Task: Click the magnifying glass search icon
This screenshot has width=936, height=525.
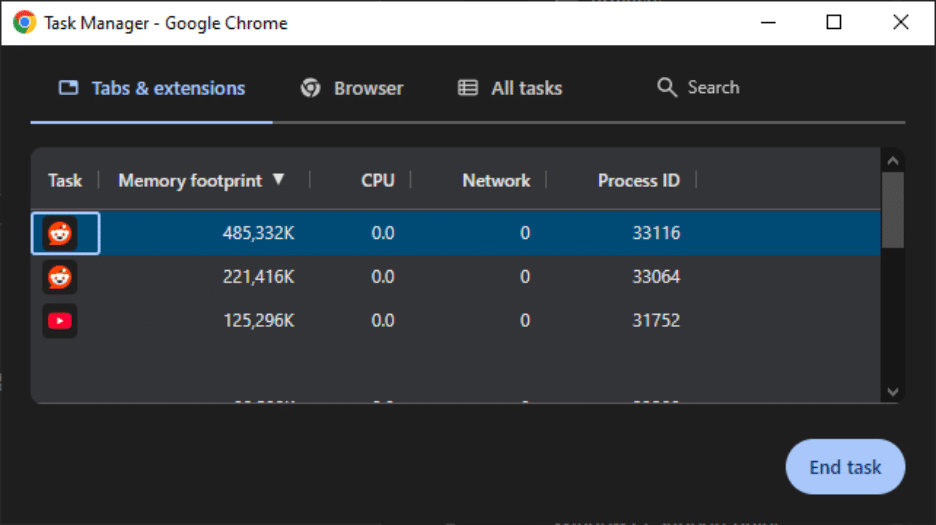Action: pyautogui.click(x=667, y=88)
